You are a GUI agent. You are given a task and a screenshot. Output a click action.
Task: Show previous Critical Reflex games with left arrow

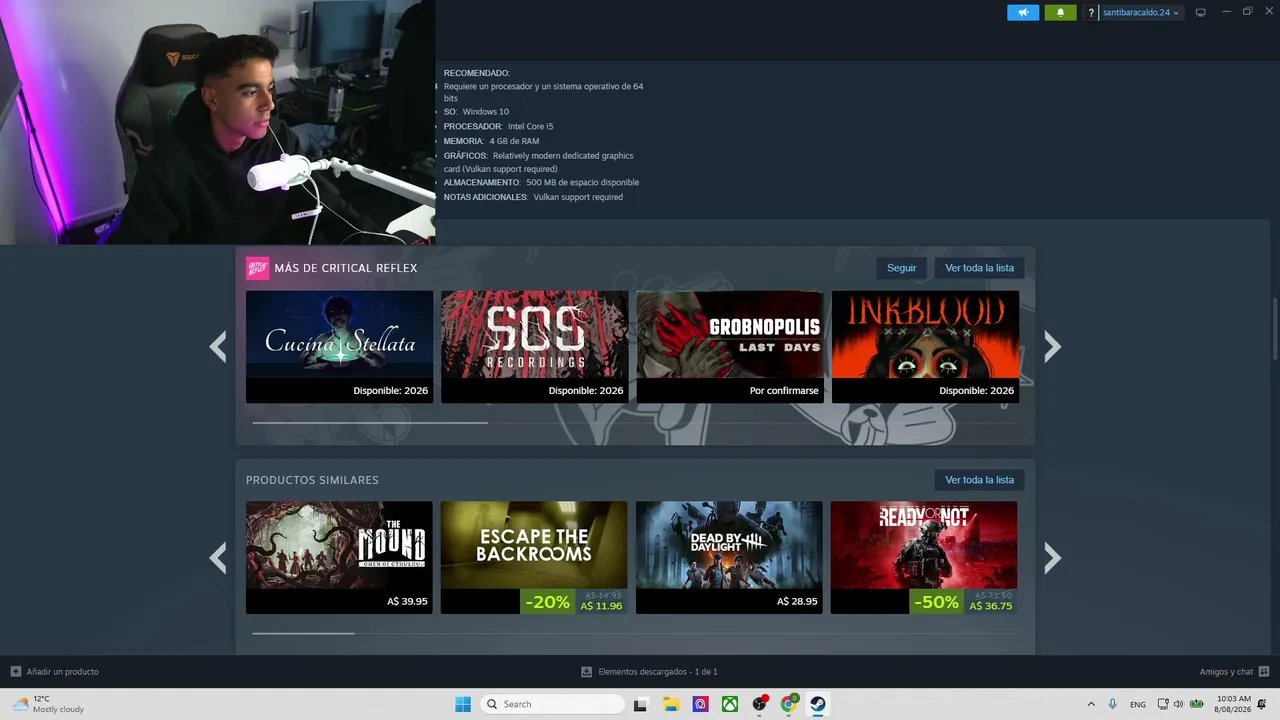[x=218, y=347]
